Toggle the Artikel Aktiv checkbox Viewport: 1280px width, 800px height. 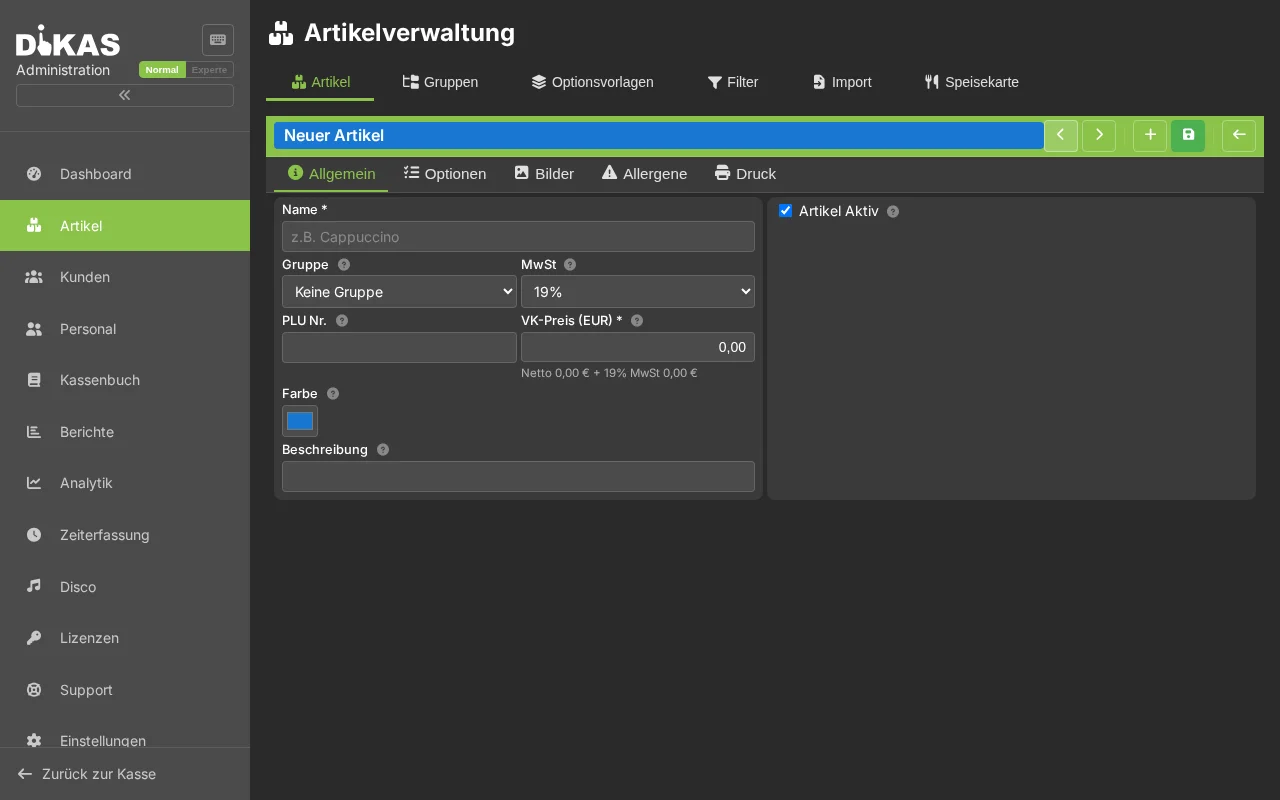(785, 211)
